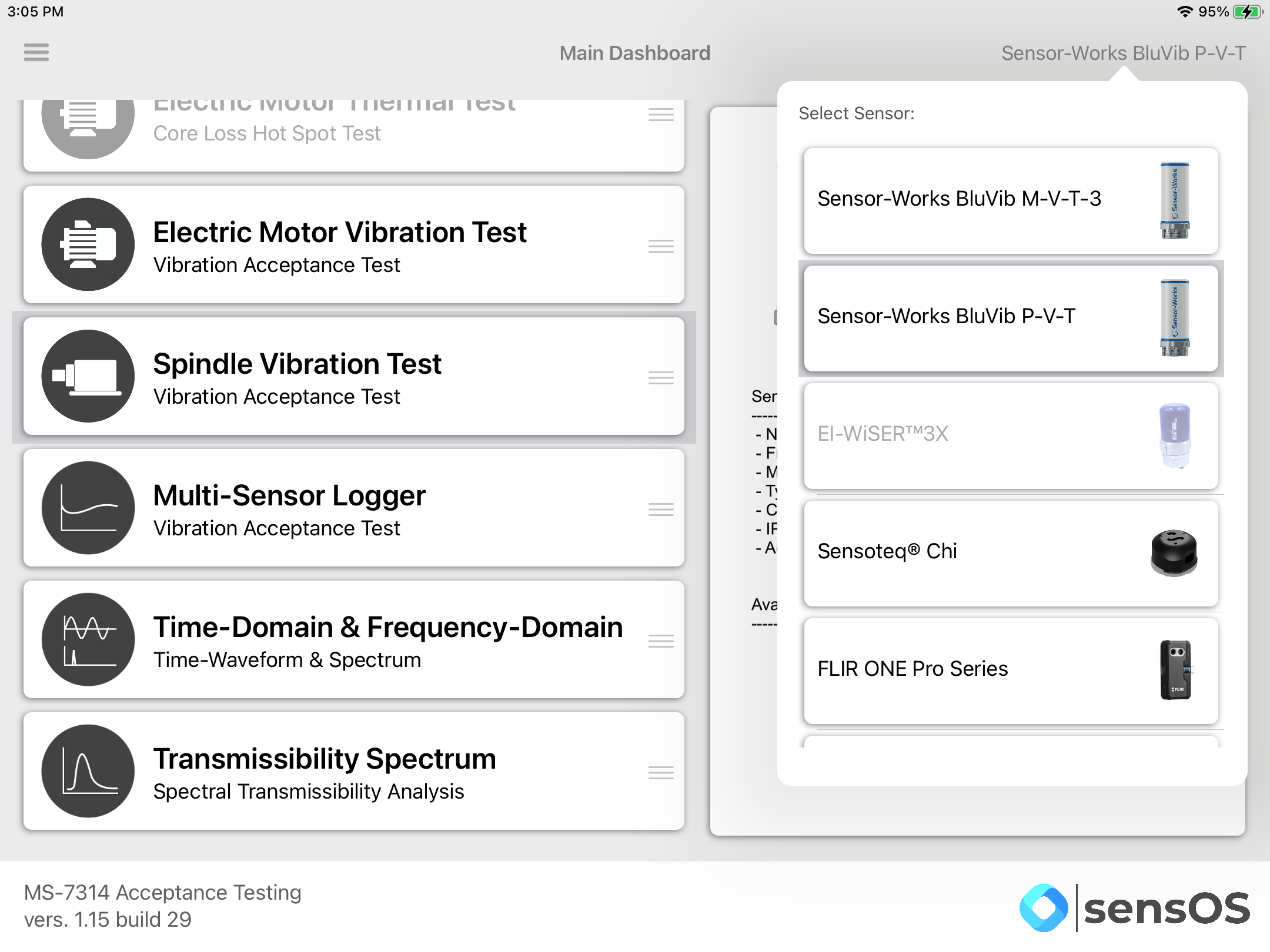
Task: Choose FLIR ONE Pro Series sensor
Action: 1011,671
